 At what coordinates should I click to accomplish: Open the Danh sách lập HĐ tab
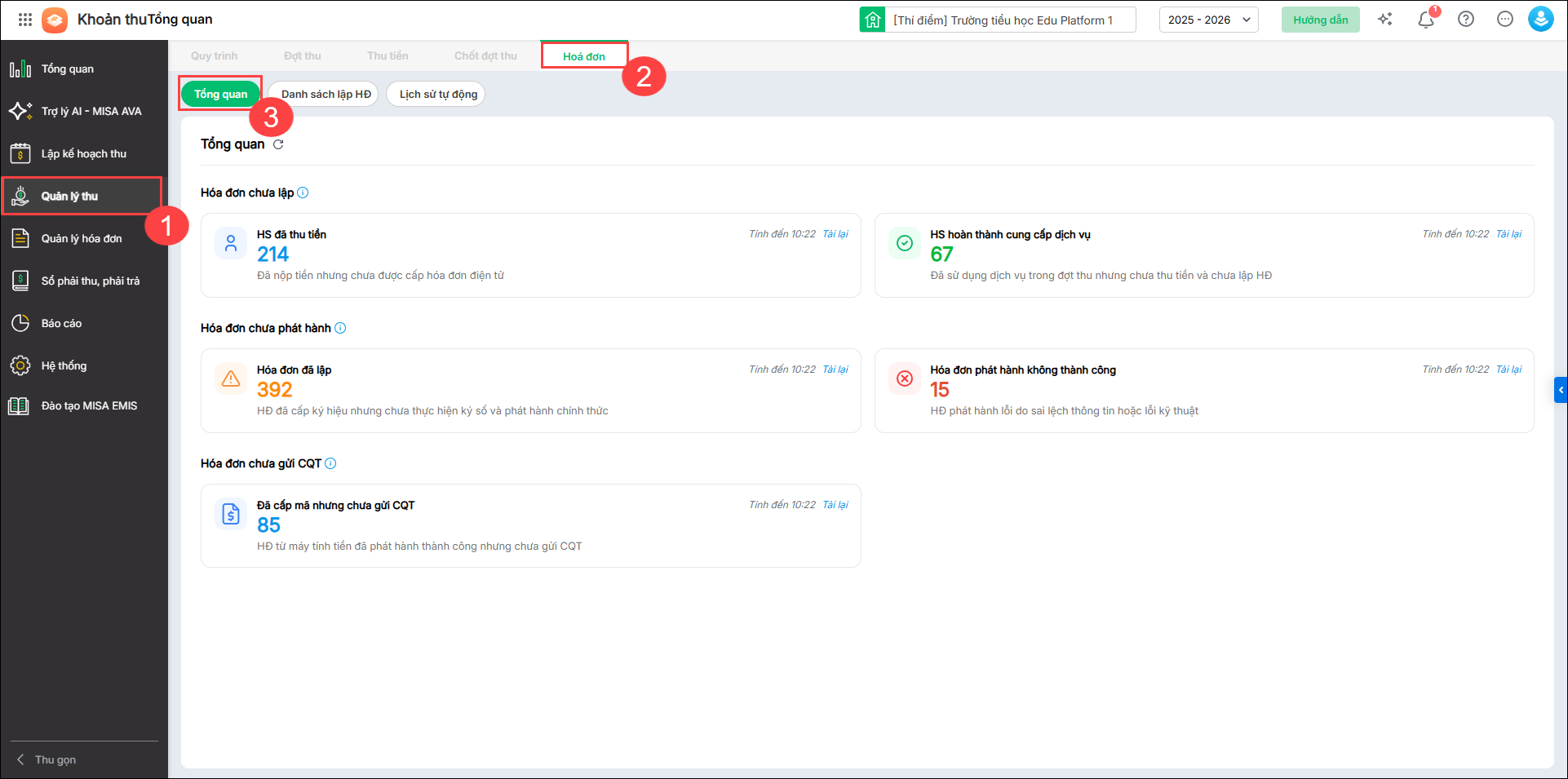coord(326,95)
